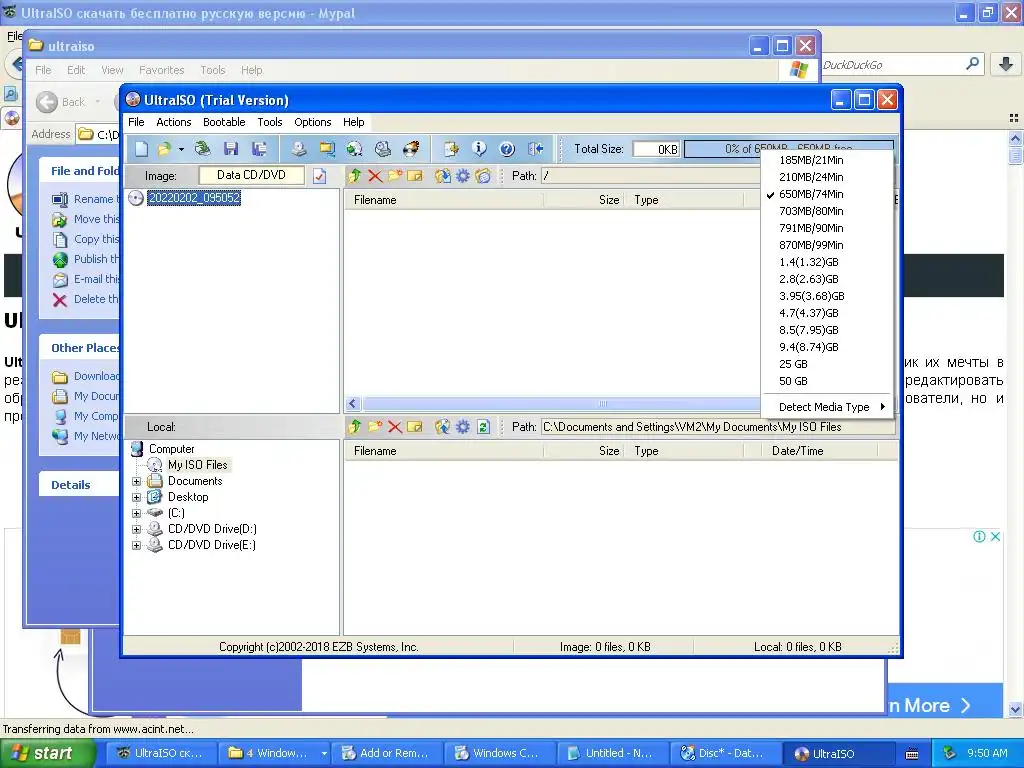Expand the (C:) drive node
Image resolution: width=1024 pixels, height=768 pixels.
136,513
